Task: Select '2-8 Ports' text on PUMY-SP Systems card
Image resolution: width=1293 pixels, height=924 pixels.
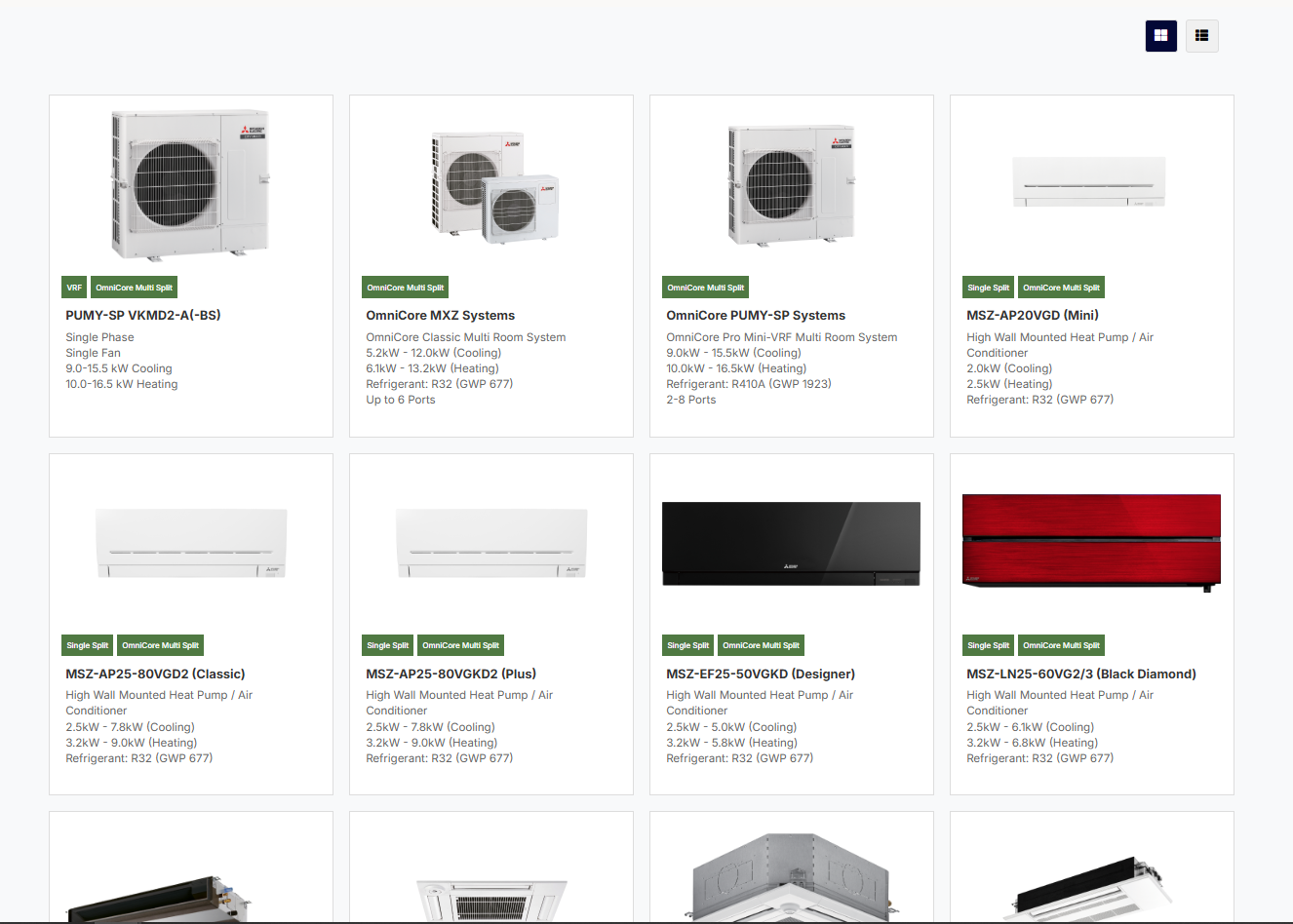Action: point(691,400)
